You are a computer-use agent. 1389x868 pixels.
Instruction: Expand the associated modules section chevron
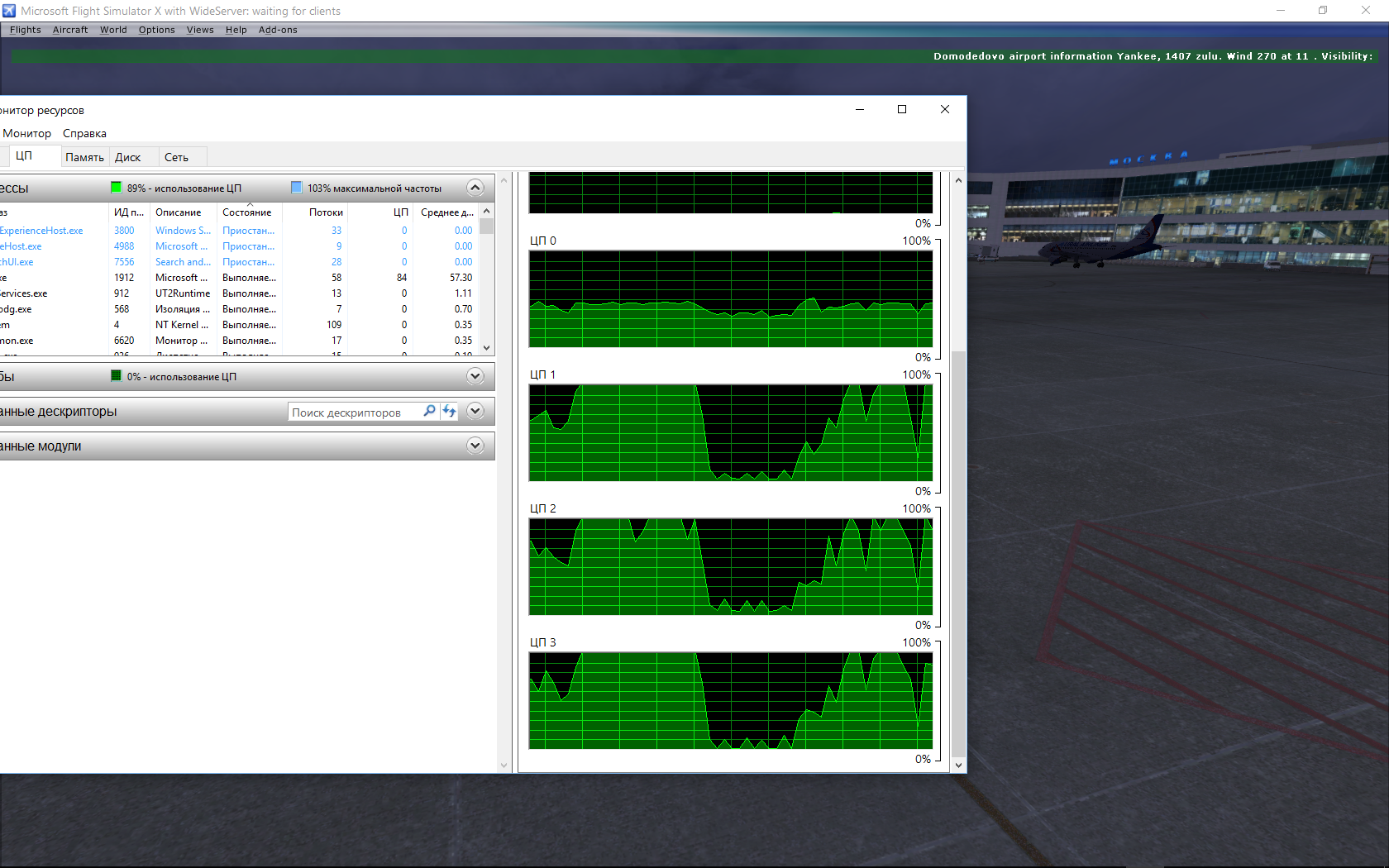click(475, 446)
